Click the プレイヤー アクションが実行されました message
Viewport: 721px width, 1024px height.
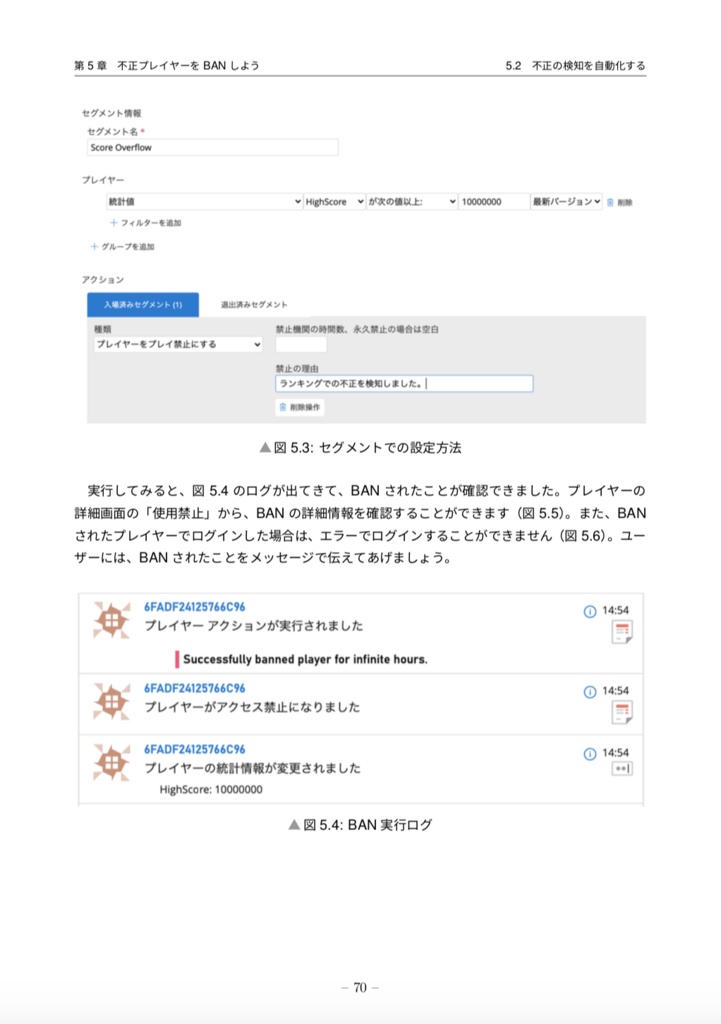pos(253,626)
